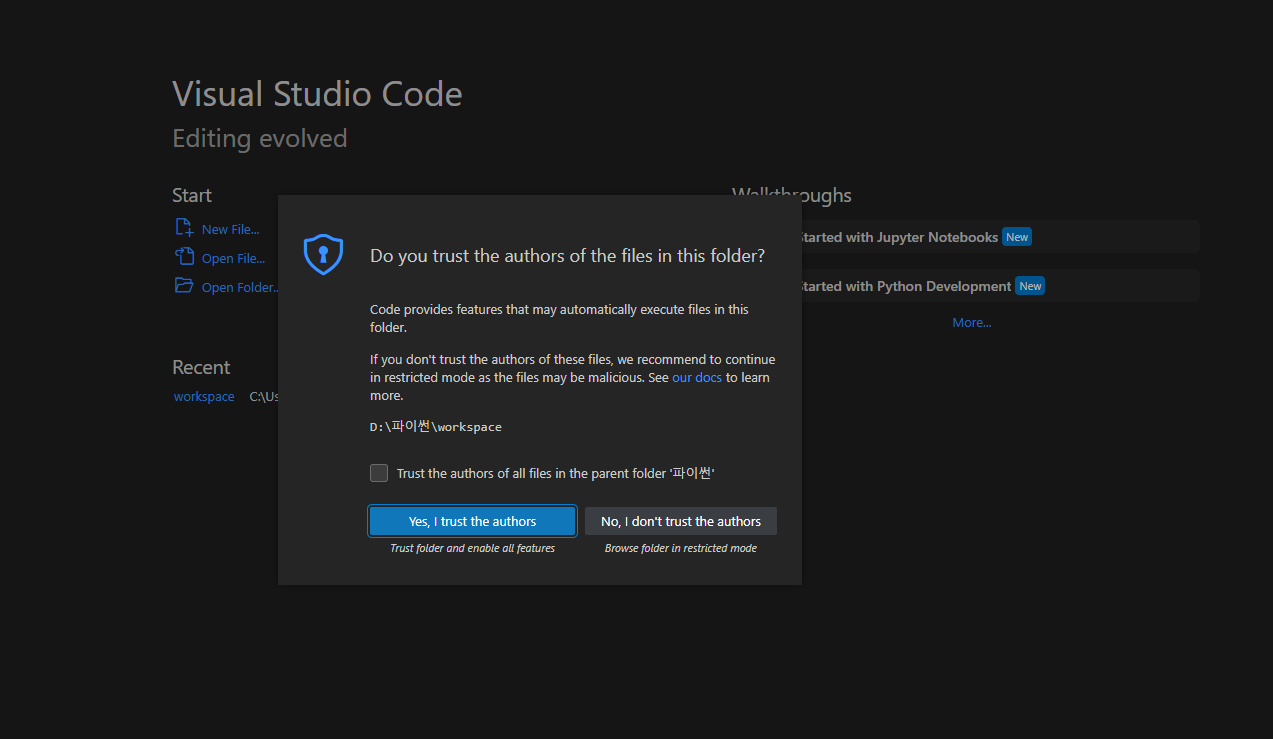Click the "Open Folder..." link
Image resolution: width=1273 pixels, height=739 pixels.
[240, 287]
